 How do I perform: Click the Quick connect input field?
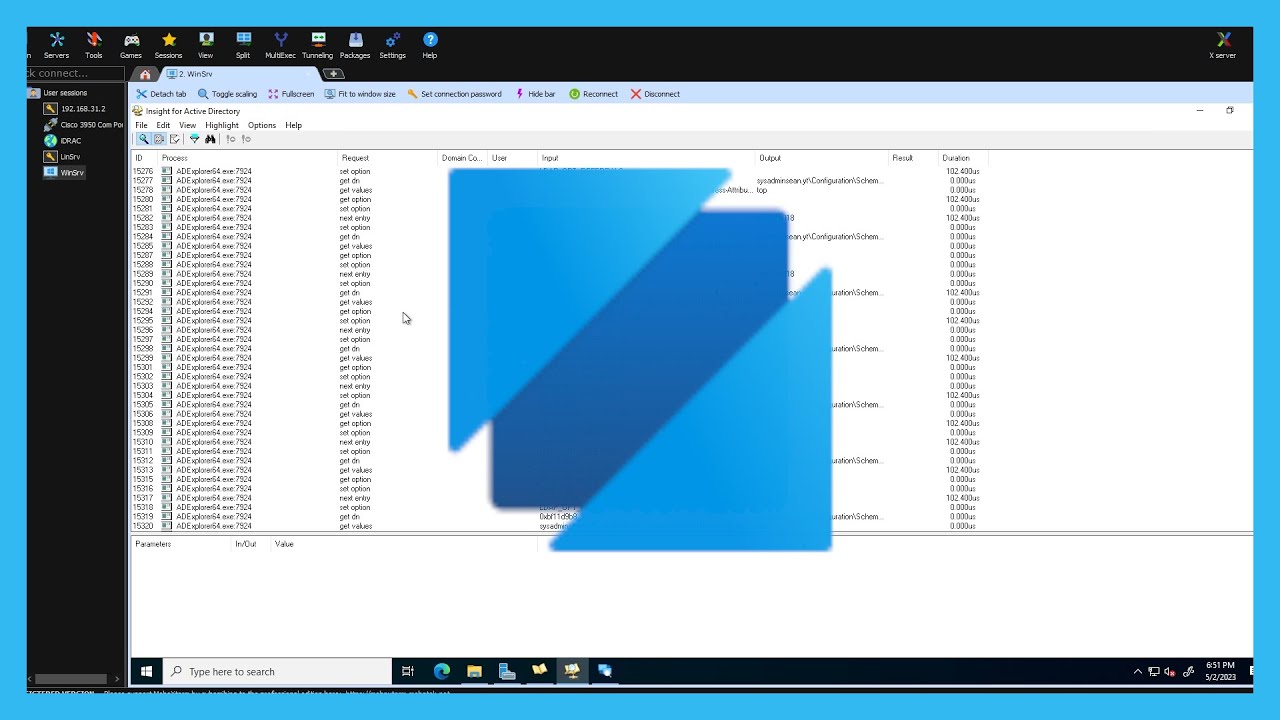75,73
